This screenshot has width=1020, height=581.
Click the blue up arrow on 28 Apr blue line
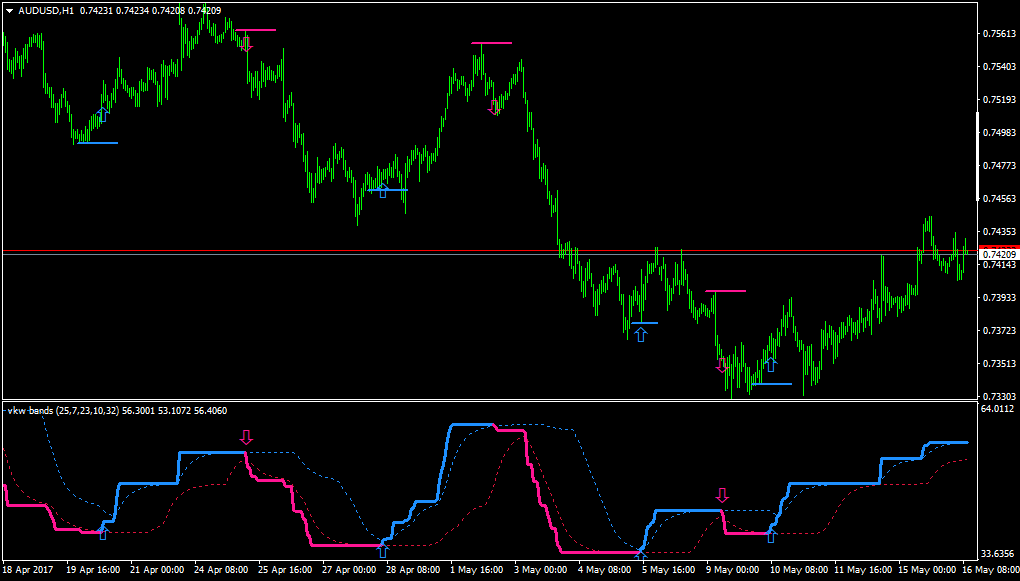(382, 190)
